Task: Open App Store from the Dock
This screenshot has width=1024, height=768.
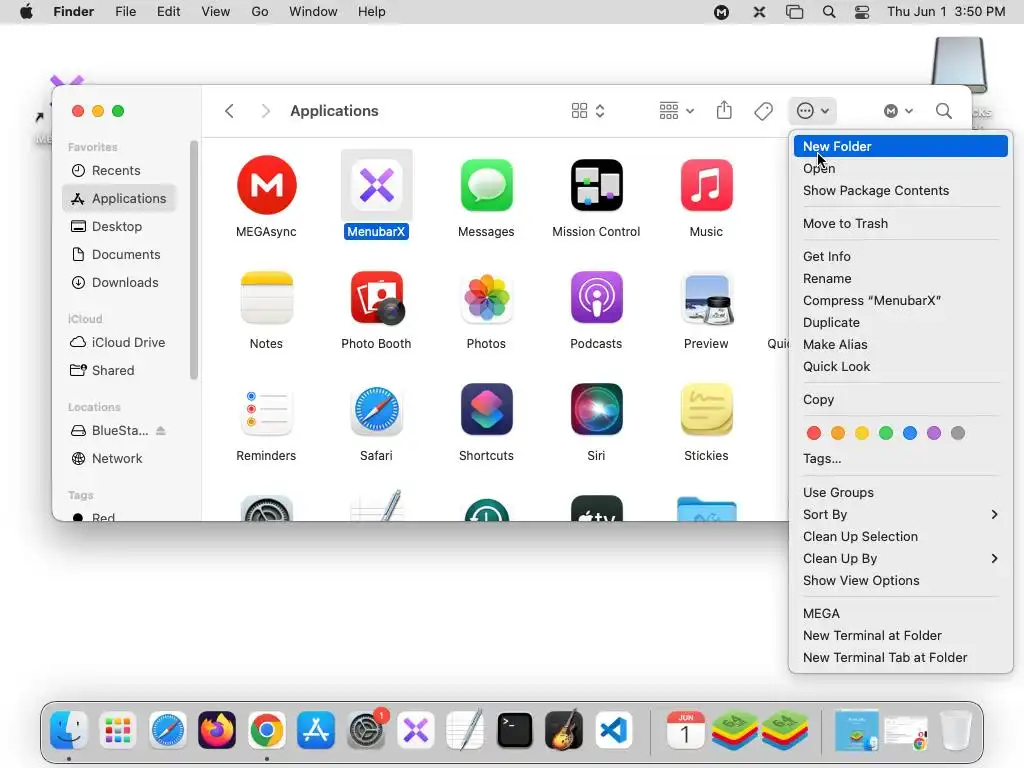Action: coord(316,730)
